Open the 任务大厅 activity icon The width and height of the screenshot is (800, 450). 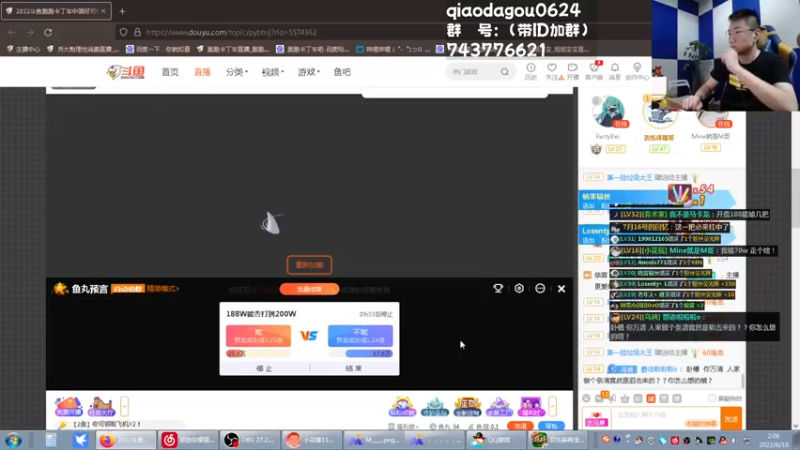click(x=101, y=406)
